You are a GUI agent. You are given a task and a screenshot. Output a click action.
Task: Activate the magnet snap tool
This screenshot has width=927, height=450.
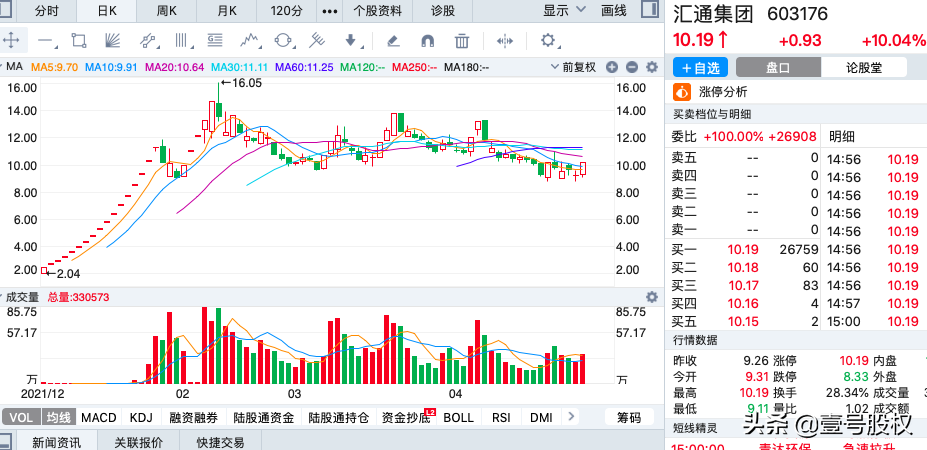pyautogui.click(x=427, y=41)
